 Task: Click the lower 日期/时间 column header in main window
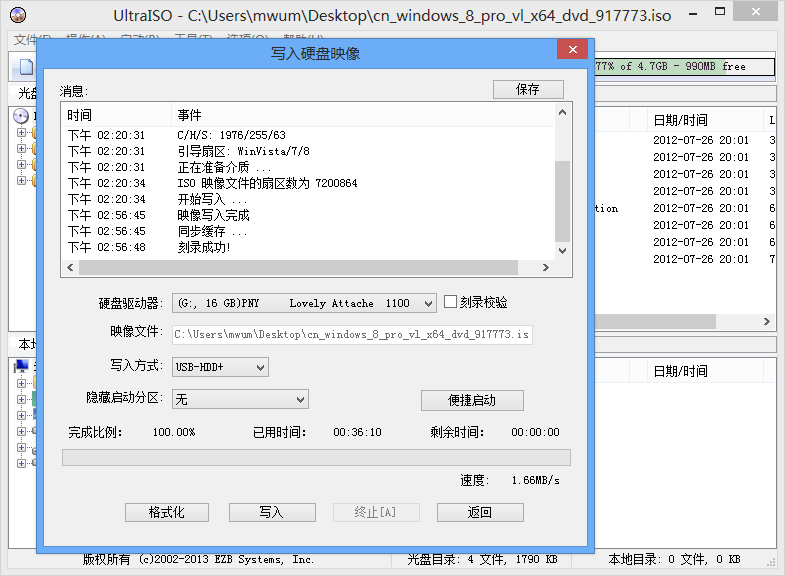coord(704,371)
